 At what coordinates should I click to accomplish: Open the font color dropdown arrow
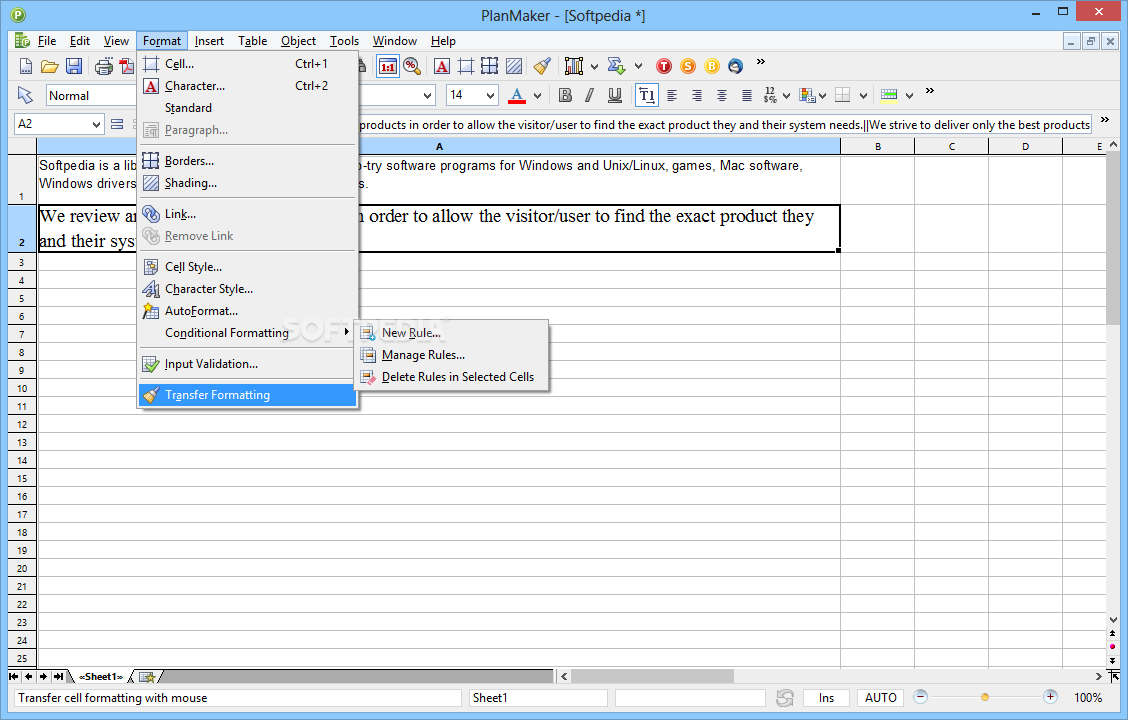537,96
